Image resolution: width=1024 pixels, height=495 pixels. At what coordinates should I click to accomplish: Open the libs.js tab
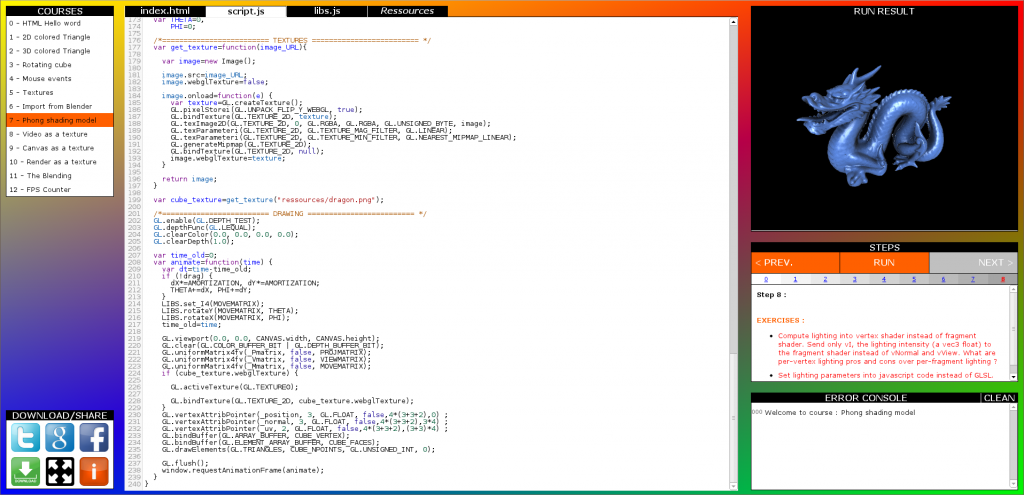327,11
